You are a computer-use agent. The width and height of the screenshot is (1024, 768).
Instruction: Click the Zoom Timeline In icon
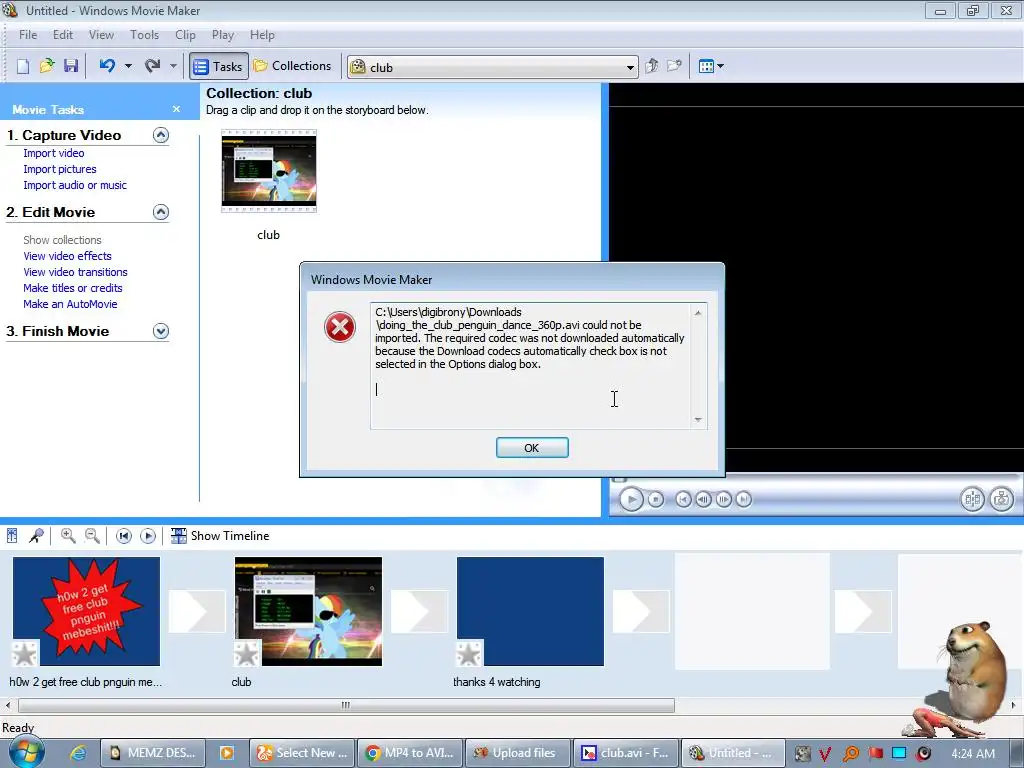pos(67,536)
